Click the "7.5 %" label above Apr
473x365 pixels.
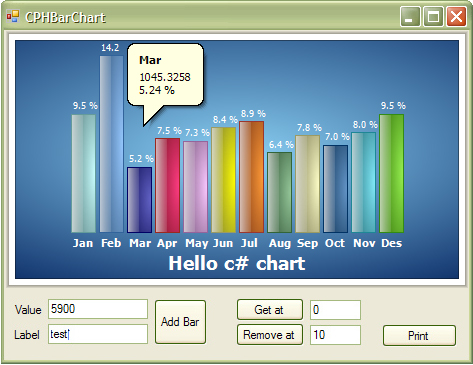[x=169, y=131]
